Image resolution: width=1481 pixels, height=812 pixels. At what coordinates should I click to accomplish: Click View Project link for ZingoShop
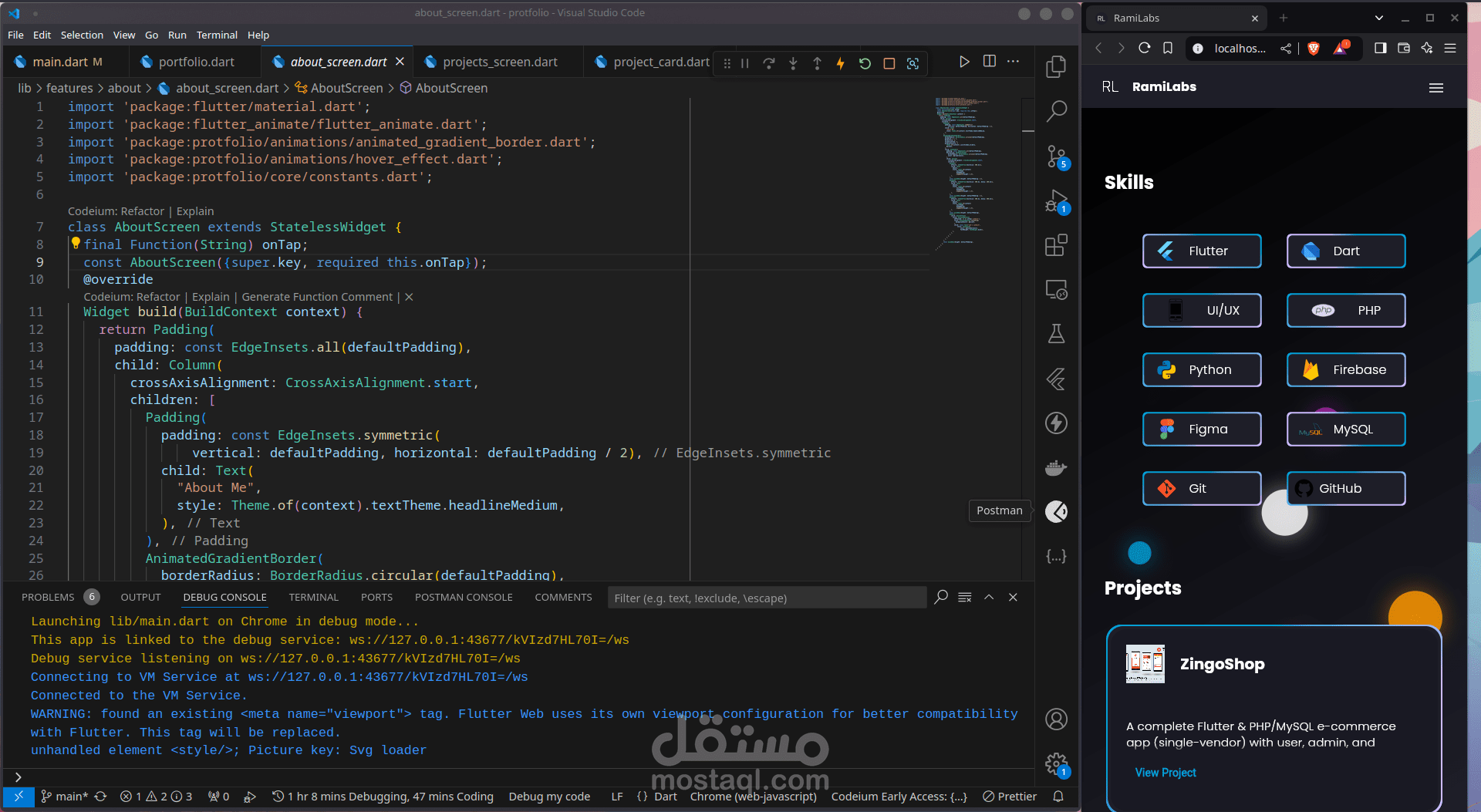click(x=1166, y=773)
